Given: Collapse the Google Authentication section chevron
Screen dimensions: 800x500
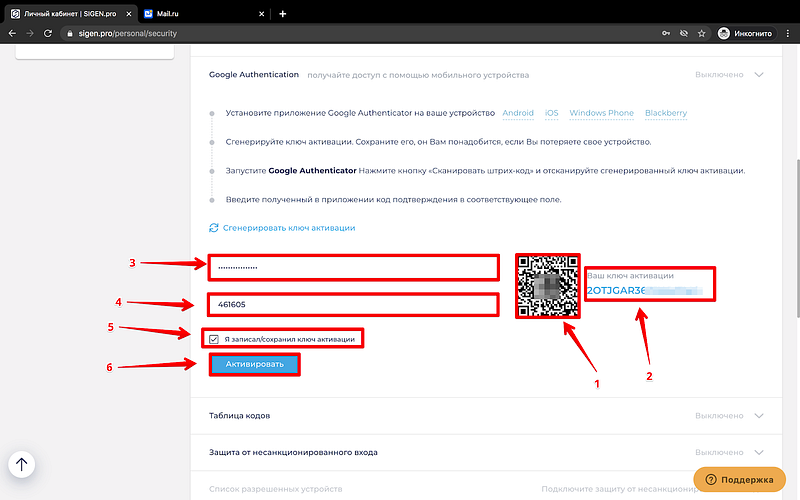Looking at the screenshot, I should coord(759,74).
